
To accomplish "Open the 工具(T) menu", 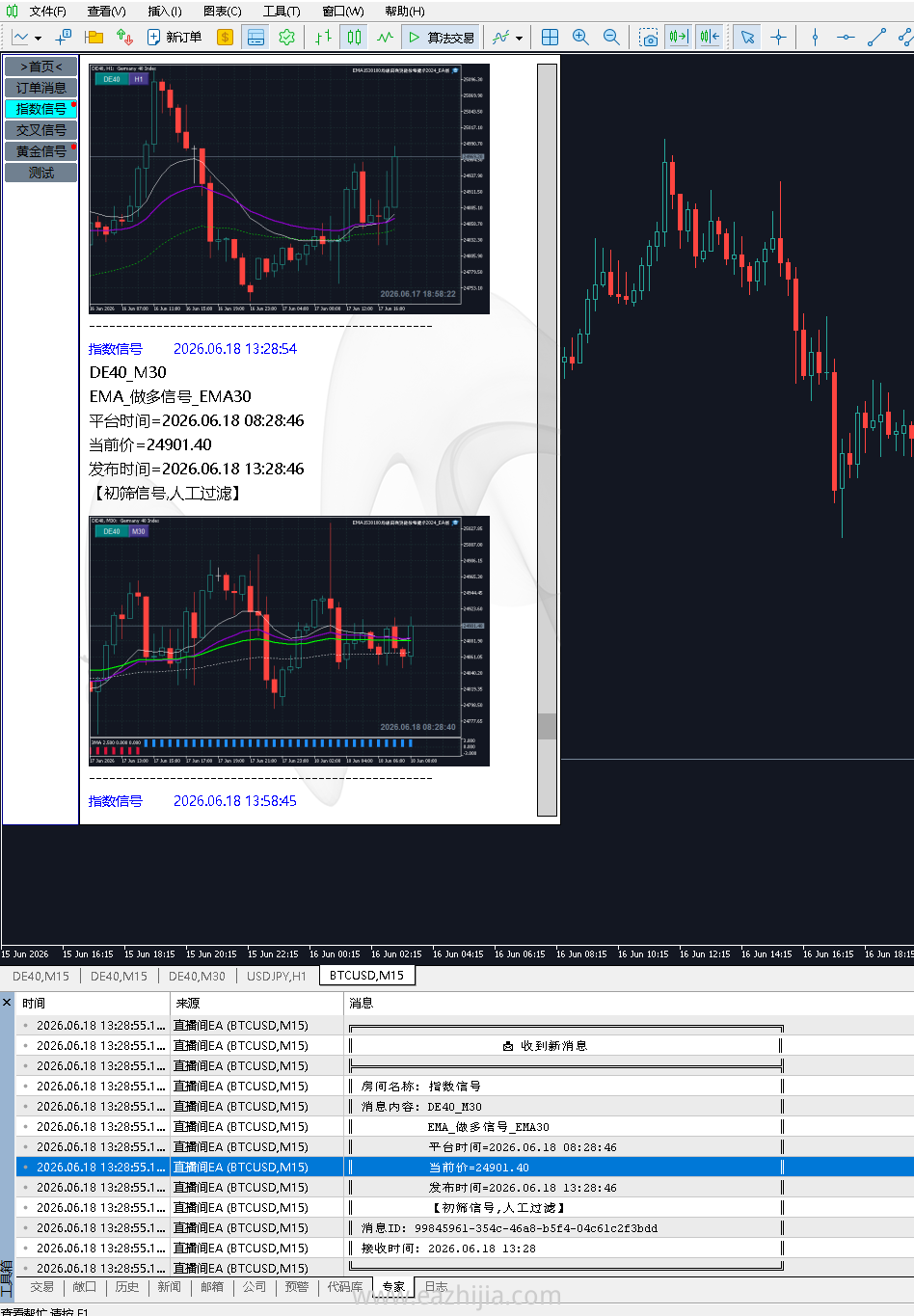I will (282, 11).
